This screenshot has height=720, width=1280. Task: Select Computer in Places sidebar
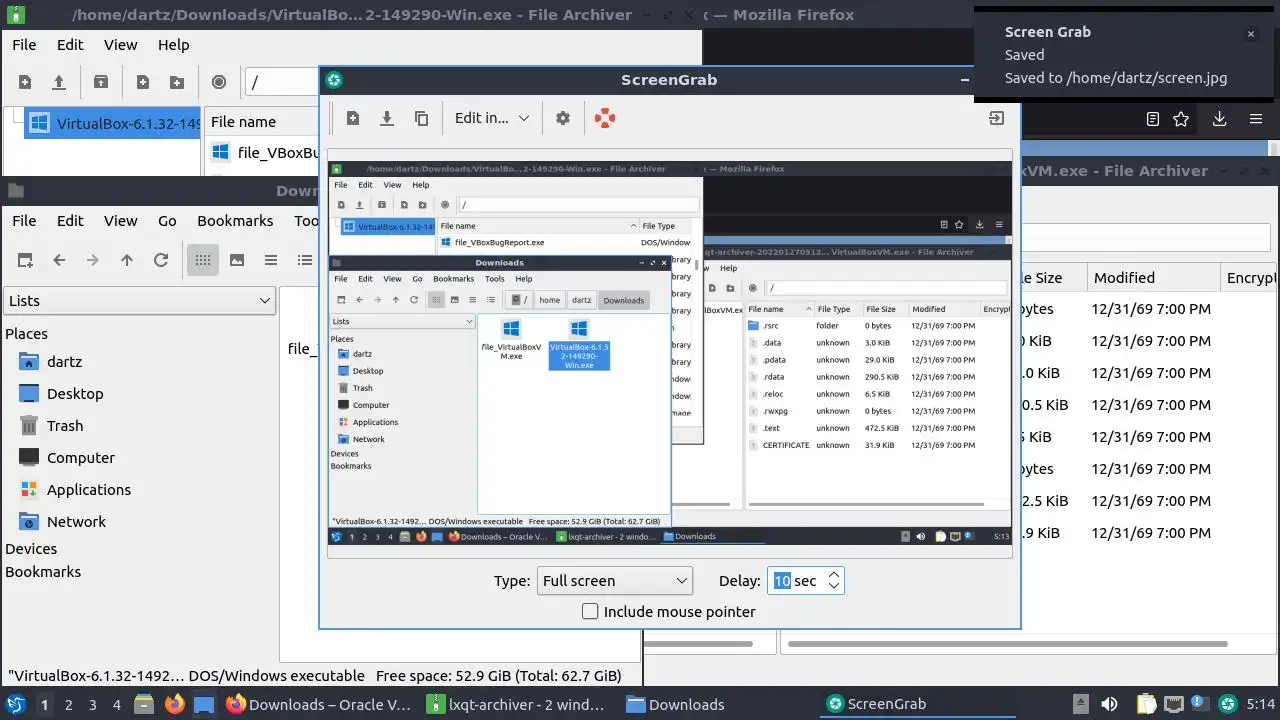tap(81, 458)
